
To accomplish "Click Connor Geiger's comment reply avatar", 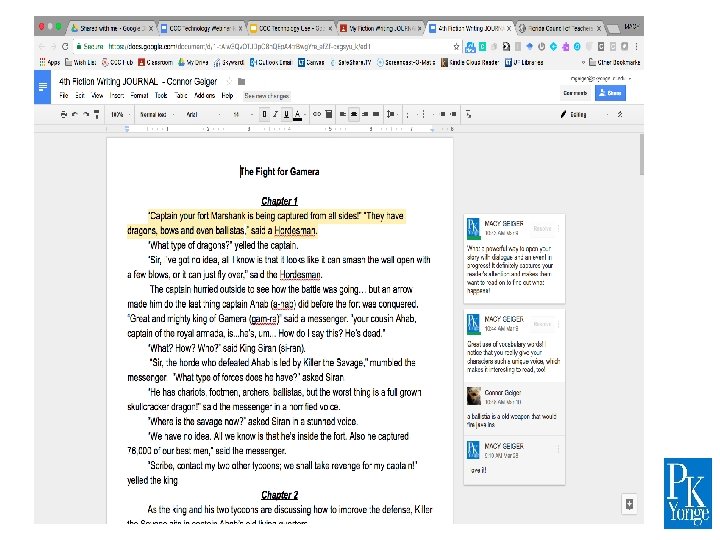I will click(x=474, y=396).
